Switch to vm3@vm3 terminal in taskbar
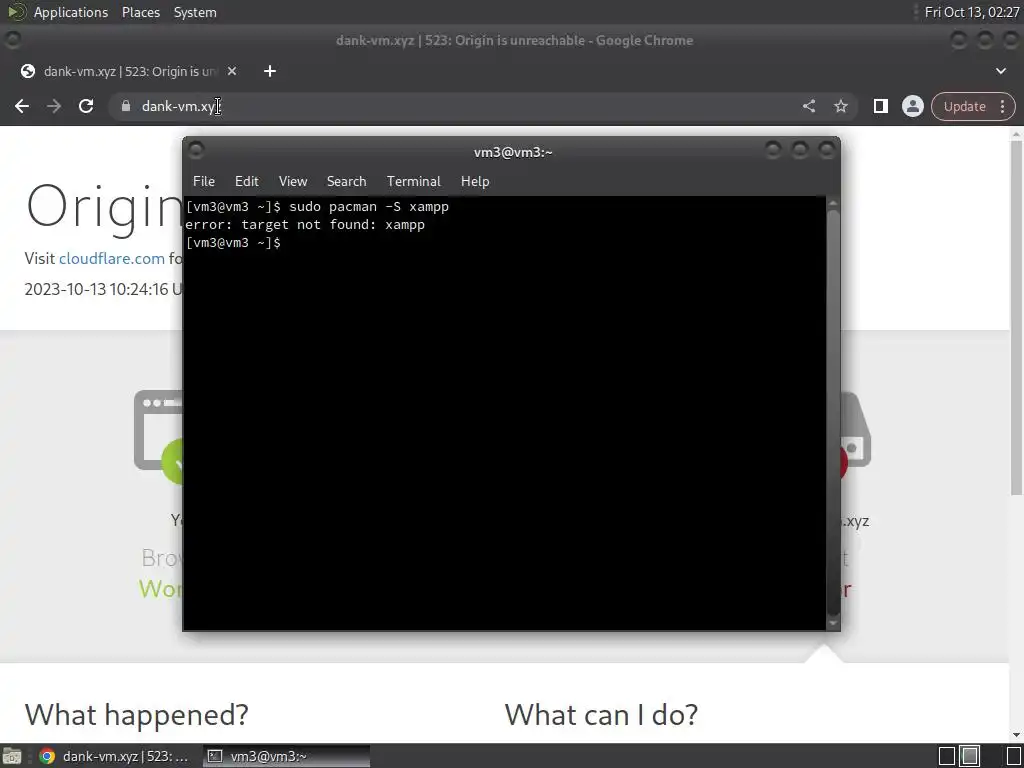Viewport: 1024px width, 768px height. click(x=286, y=756)
